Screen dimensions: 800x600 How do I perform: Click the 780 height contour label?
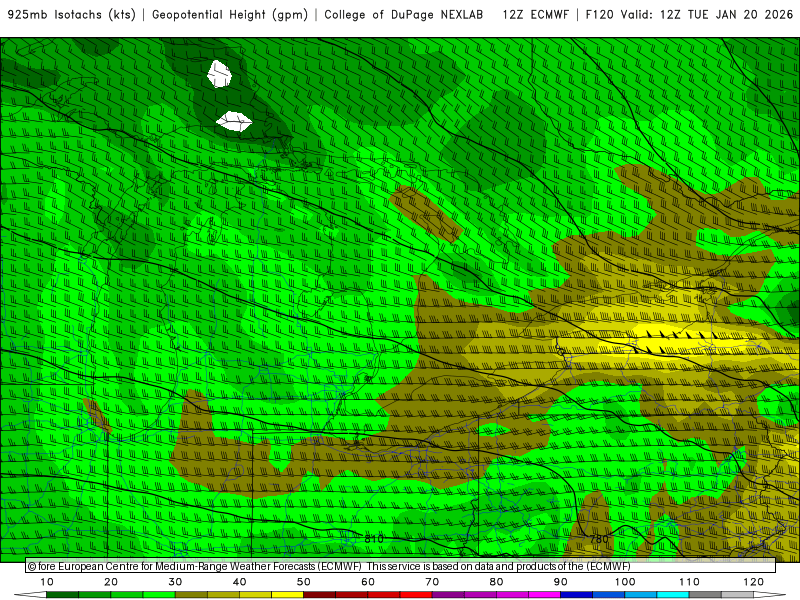[599, 539]
